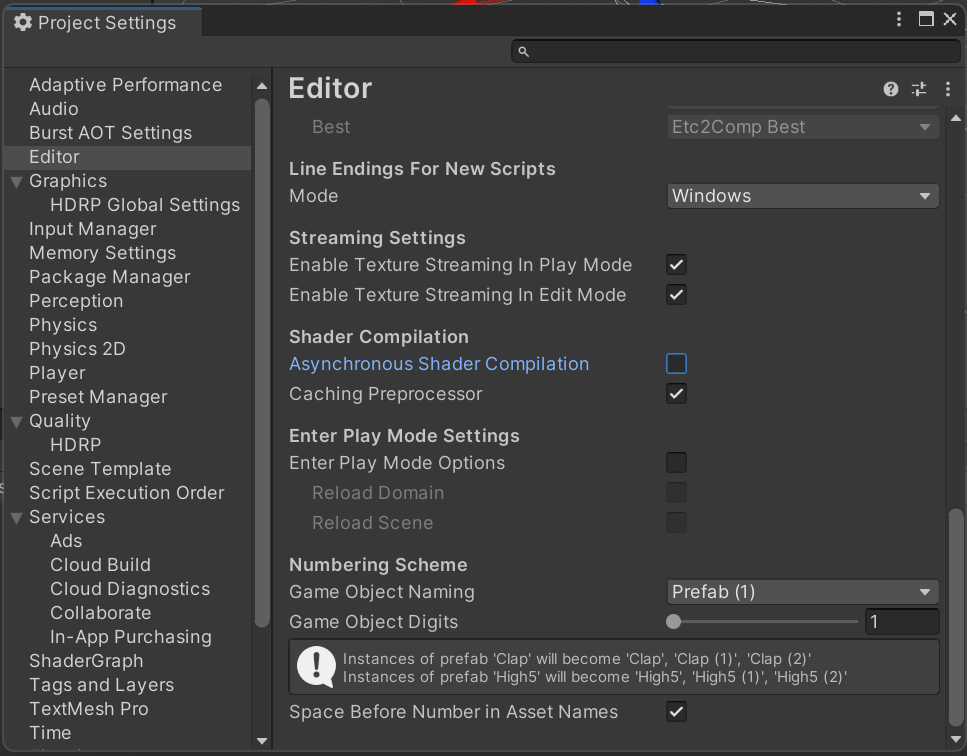The height and width of the screenshot is (756, 967).
Task: Select Player settings
Action: (x=57, y=374)
